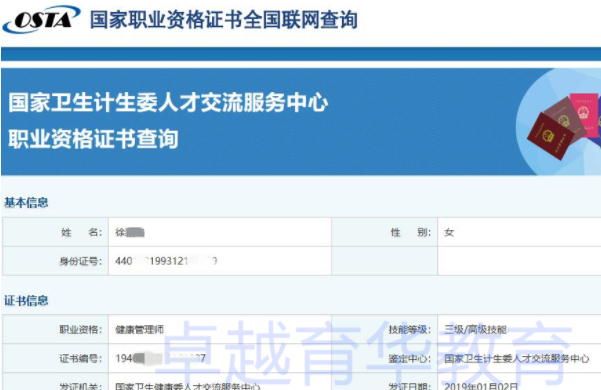Viewport: 601px width, 390px height.
Task: Click the 国家职业资格证书全国联网查询 title
Action: [224, 20]
